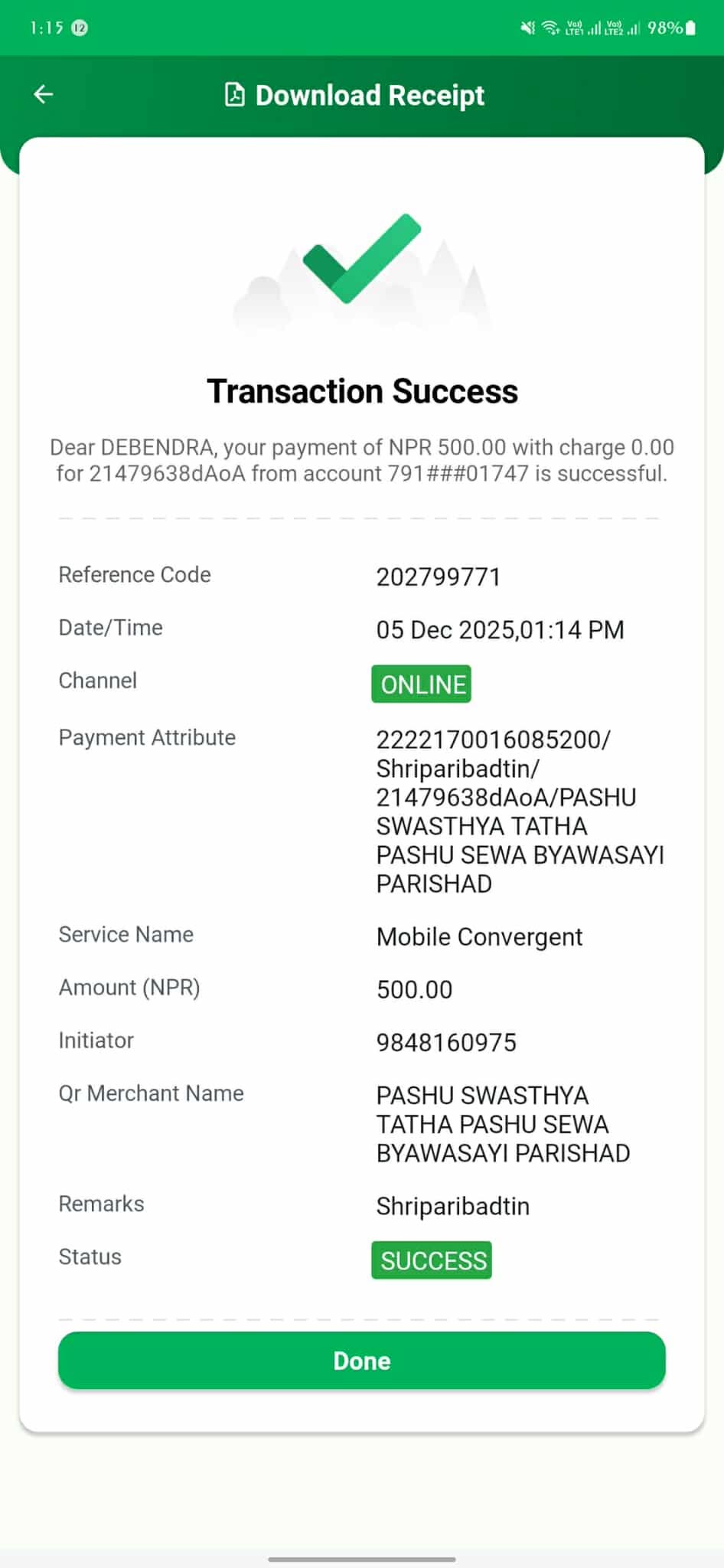
Task: Tap the battery icon showing 98%
Action: click(x=691, y=28)
